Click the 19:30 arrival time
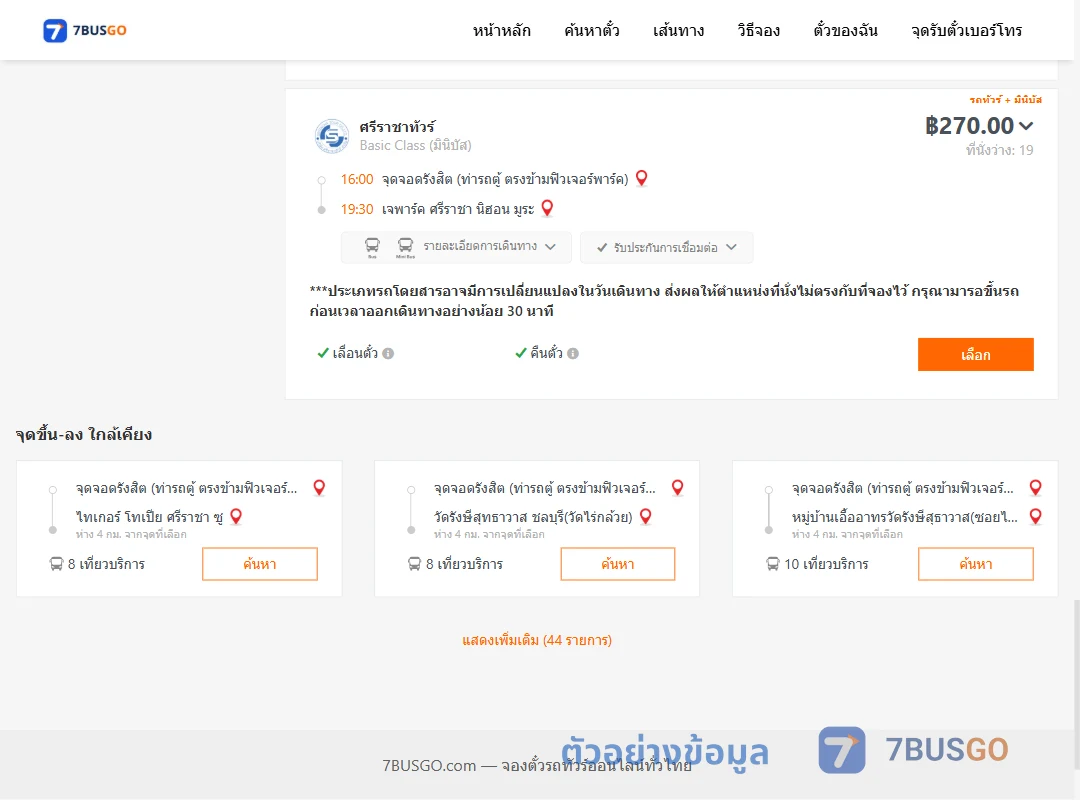 click(x=357, y=209)
